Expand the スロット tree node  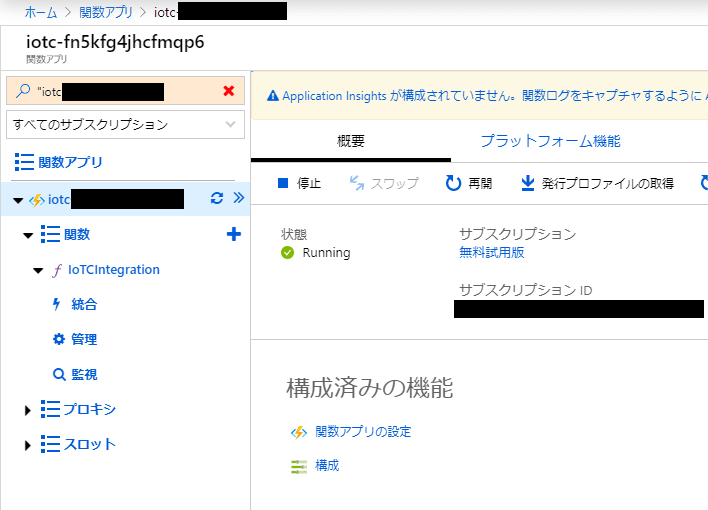coord(28,445)
